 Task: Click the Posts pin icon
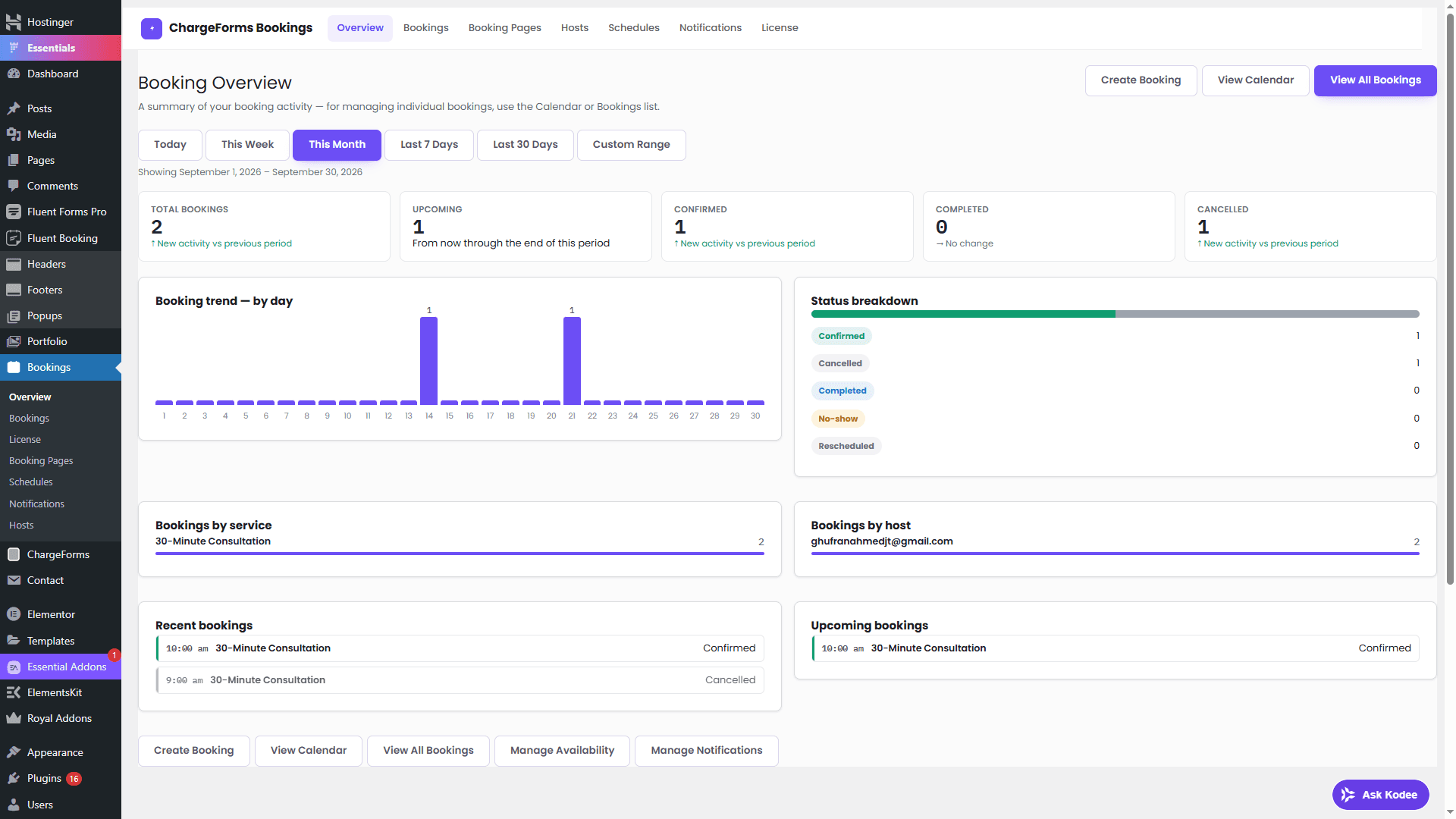tap(14, 108)
